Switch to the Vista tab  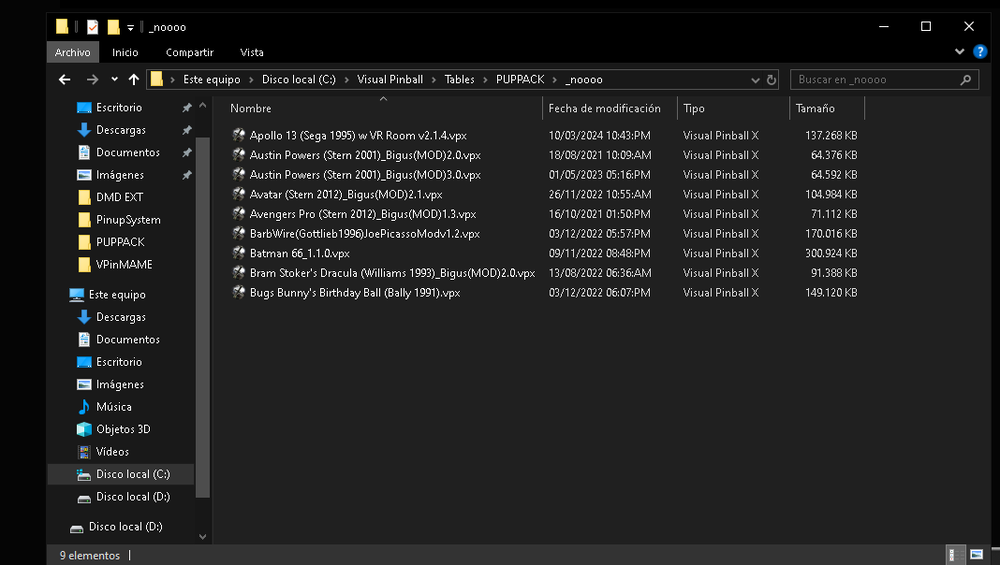click(252, 52)
